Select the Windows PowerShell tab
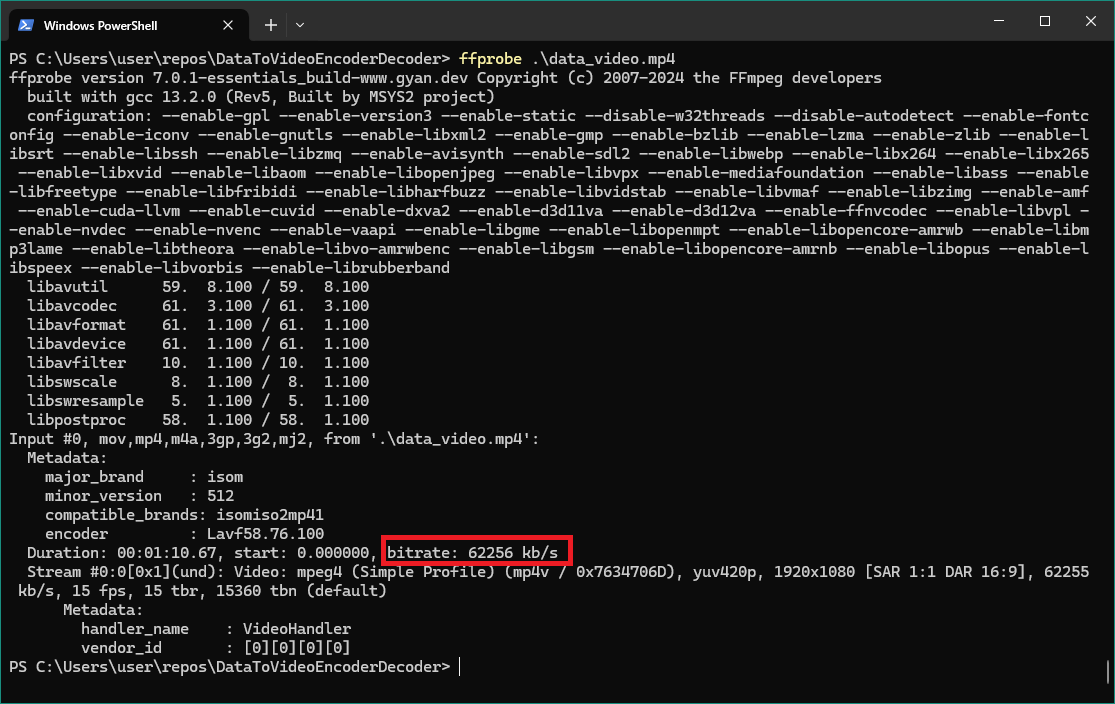Screen dimensions: 1115x704 128,25
